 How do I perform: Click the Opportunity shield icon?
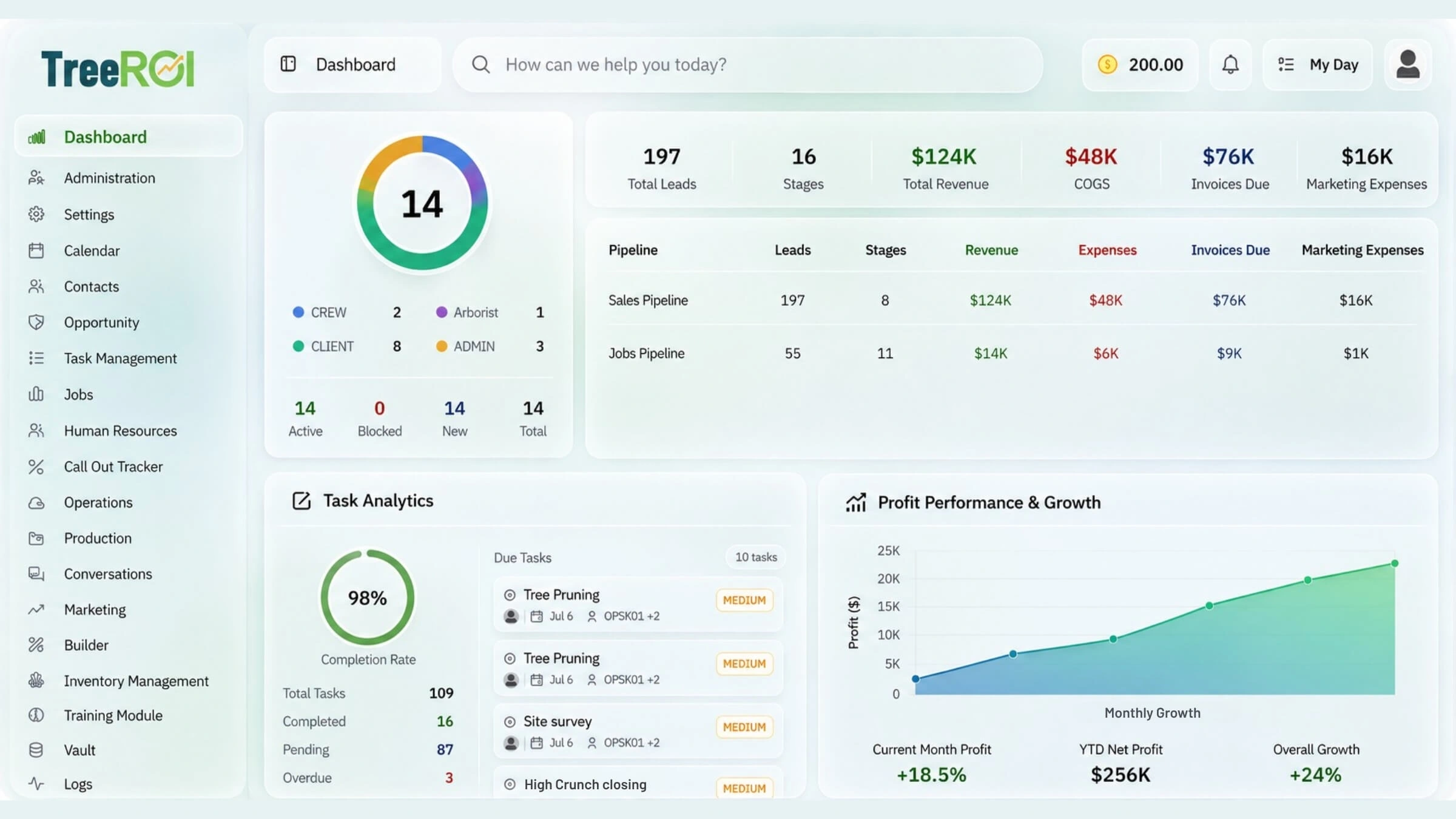pyautogui.click(x=36, y=322)
